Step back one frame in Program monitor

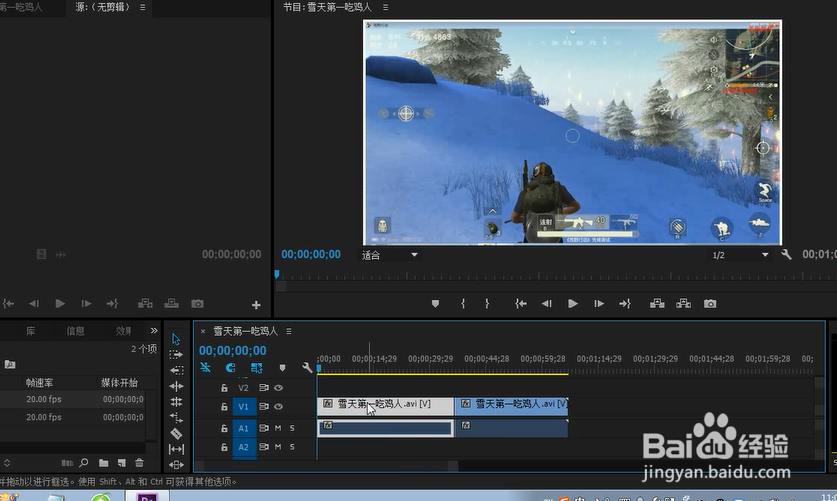(547, 304)
